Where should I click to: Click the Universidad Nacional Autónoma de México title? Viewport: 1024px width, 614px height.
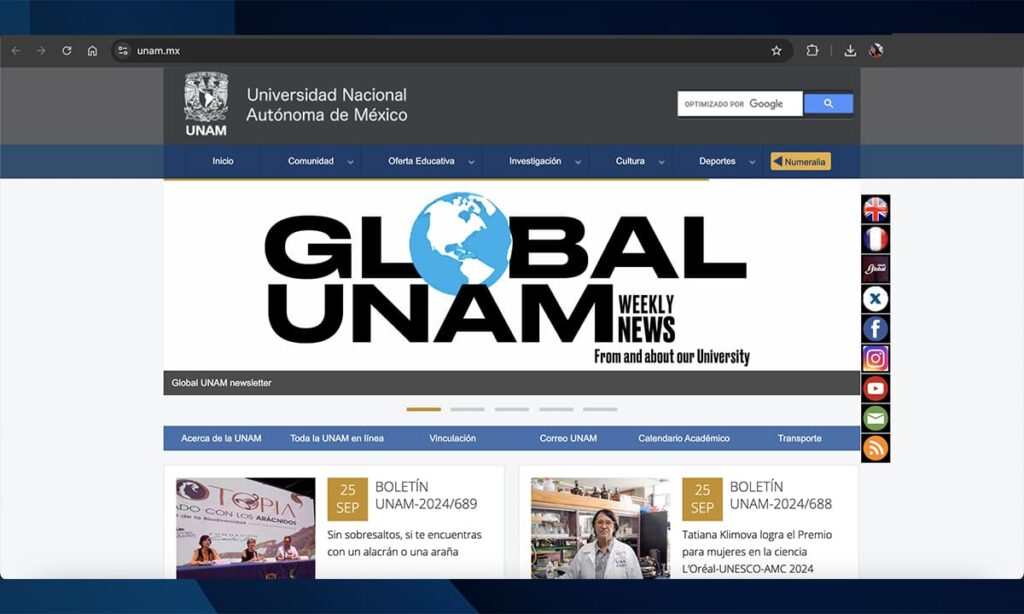[x=327, y=105]
